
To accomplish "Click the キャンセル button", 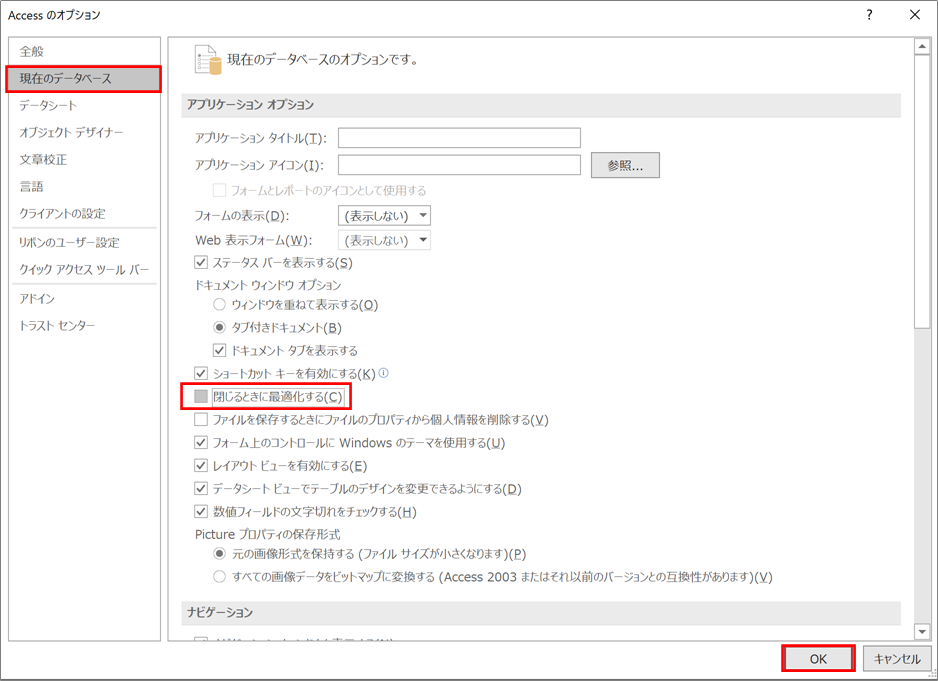I will point(897,659).
